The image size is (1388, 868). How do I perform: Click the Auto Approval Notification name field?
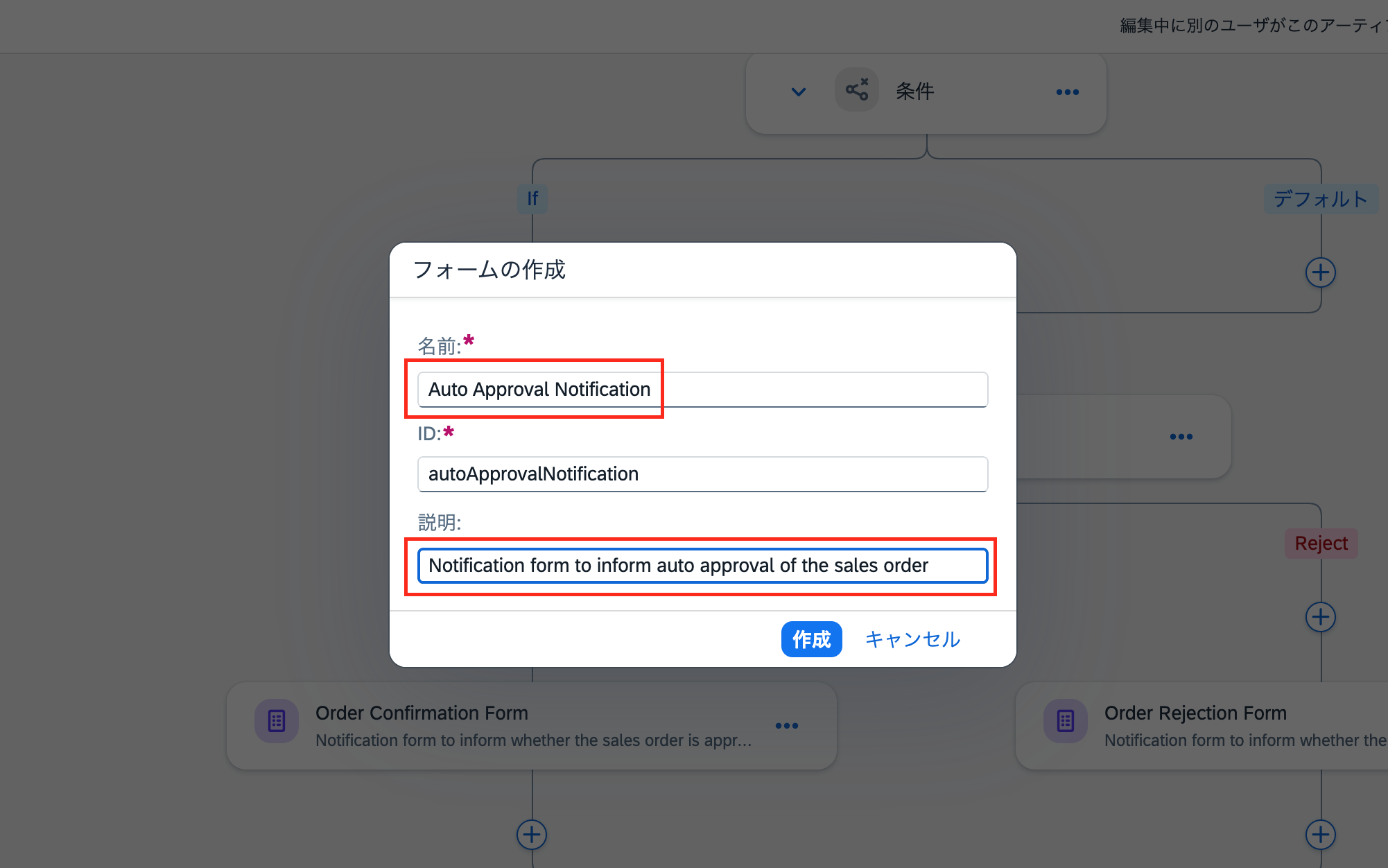(x=702, y=390)
